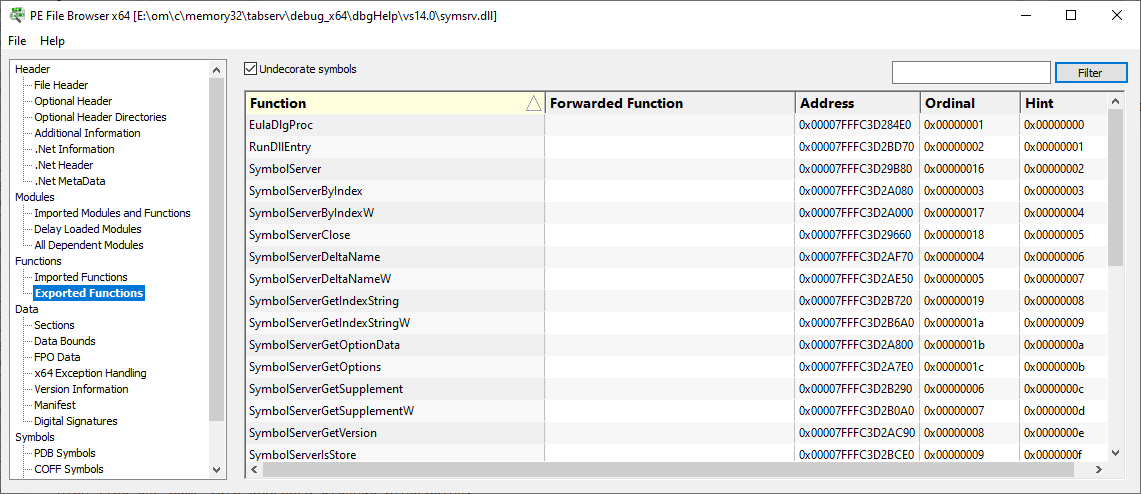This screenshot has width=1141, height=494.
Task: Toggle the Undecorate symbols checkbox
Action: pyautogui.click(x=251, y=69)
